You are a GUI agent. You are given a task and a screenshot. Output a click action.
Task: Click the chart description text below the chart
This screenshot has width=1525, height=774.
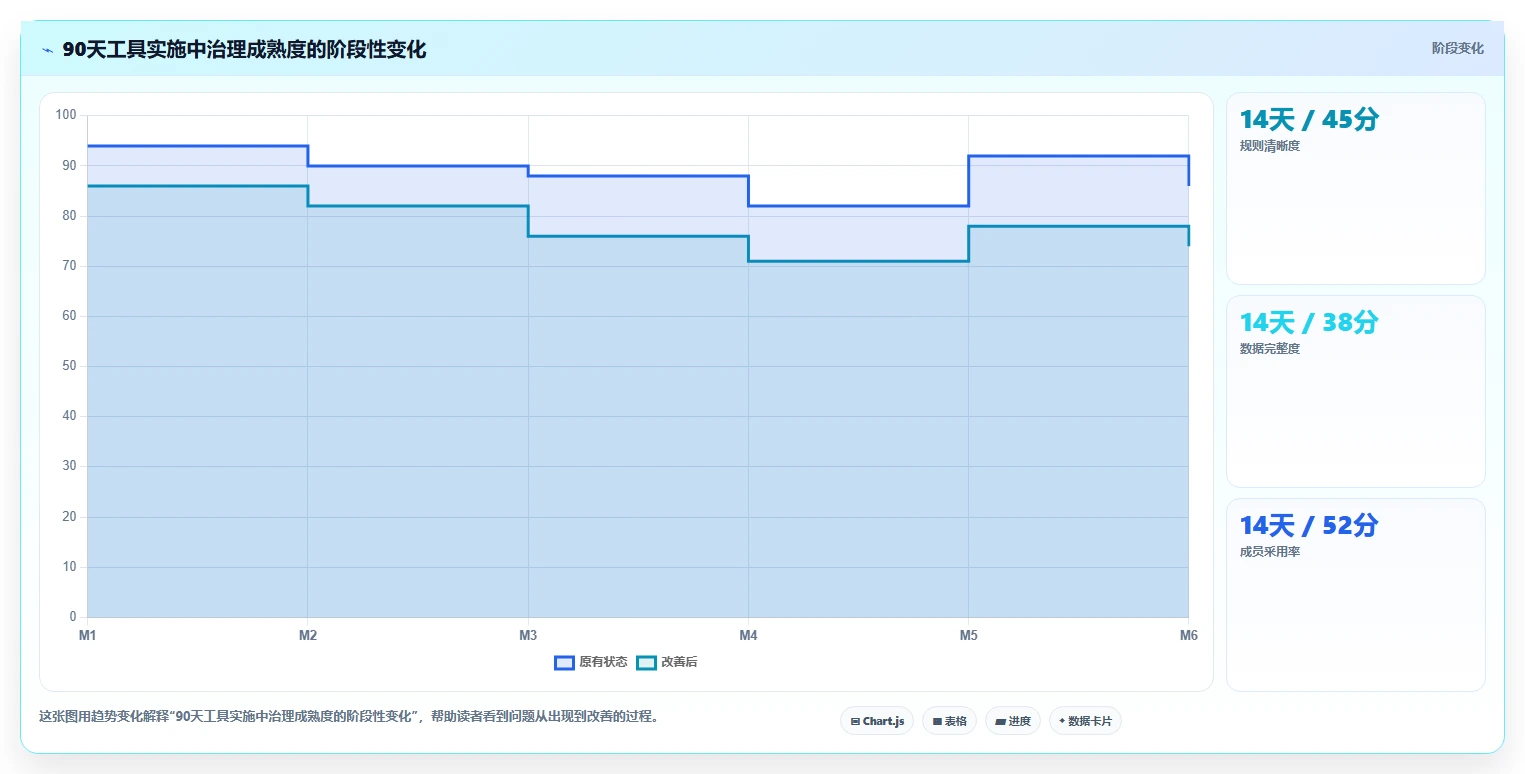349,716
